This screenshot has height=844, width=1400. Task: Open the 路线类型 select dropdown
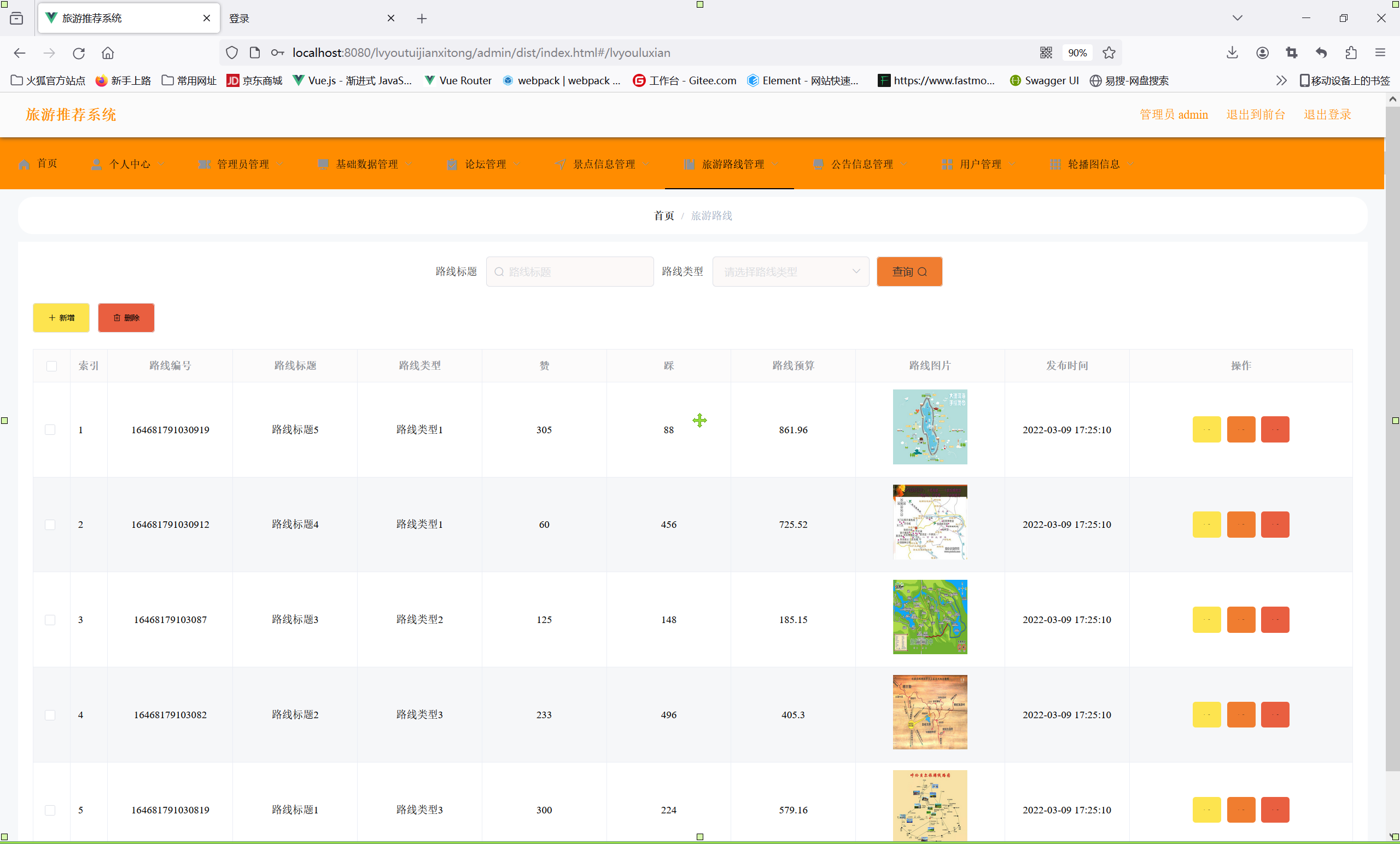coord(790,272)
